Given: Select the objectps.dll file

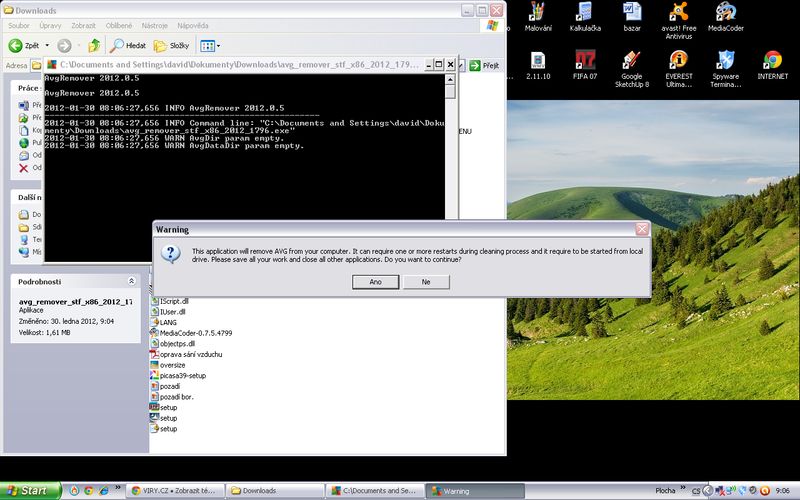Looking at the screenshot, I should 172,343.
